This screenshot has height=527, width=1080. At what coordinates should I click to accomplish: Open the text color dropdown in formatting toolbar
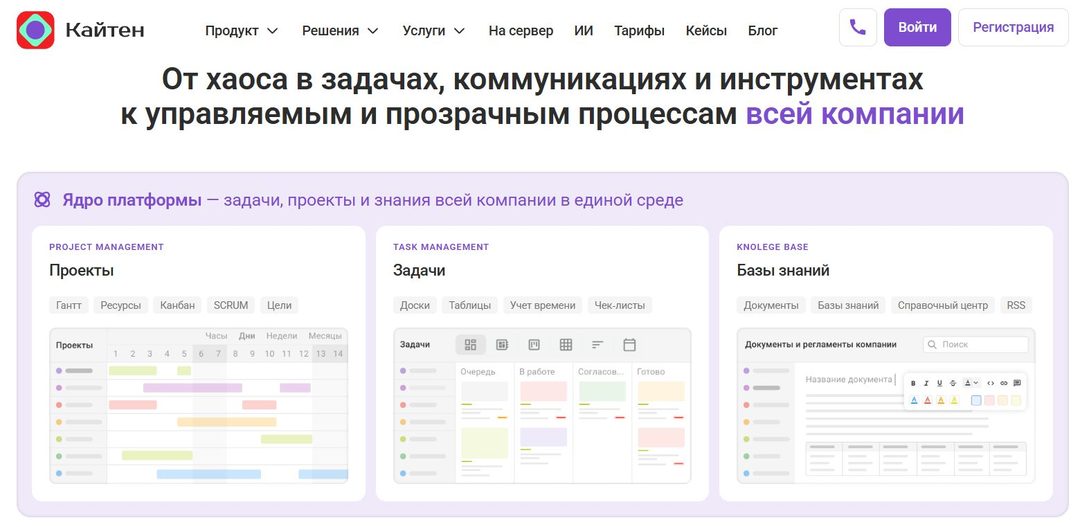pyautogui.click(x=971, y=383)
